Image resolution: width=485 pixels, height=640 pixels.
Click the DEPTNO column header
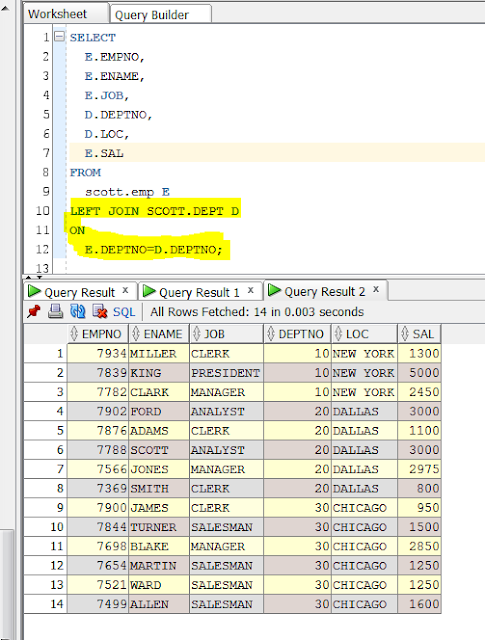[x=297, y=334]
